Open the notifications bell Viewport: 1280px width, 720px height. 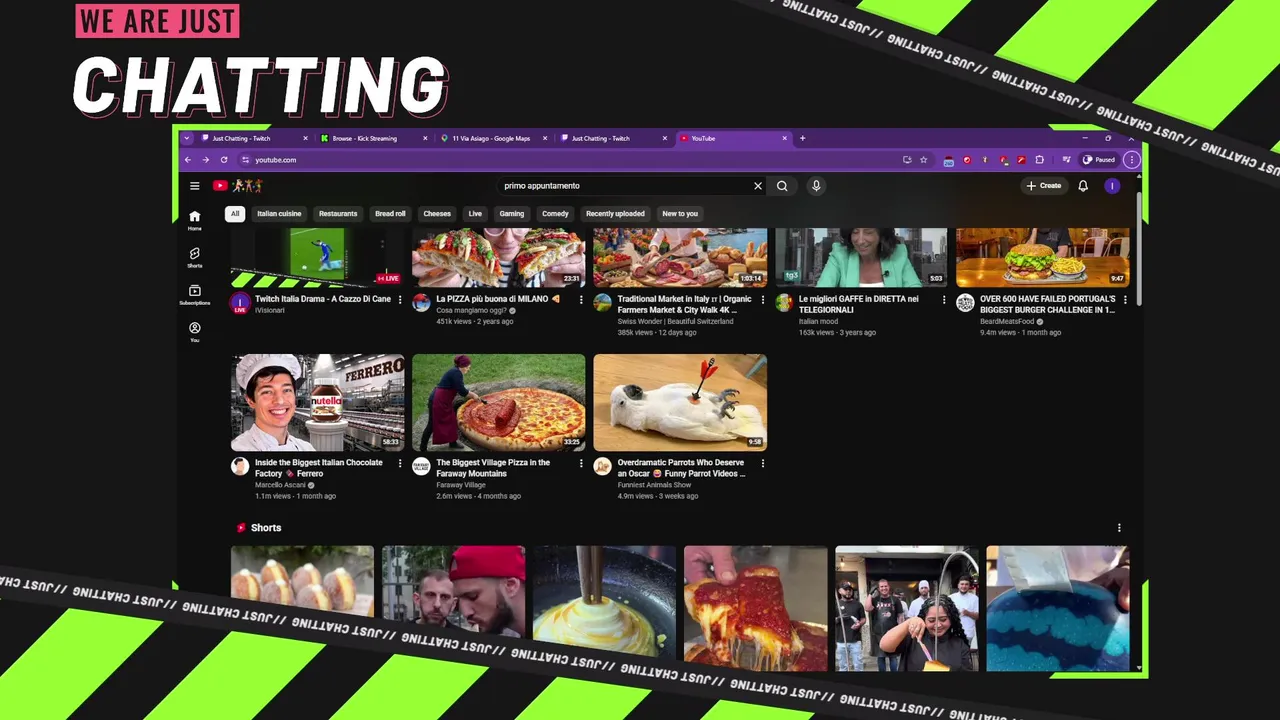click(1083, 186)
